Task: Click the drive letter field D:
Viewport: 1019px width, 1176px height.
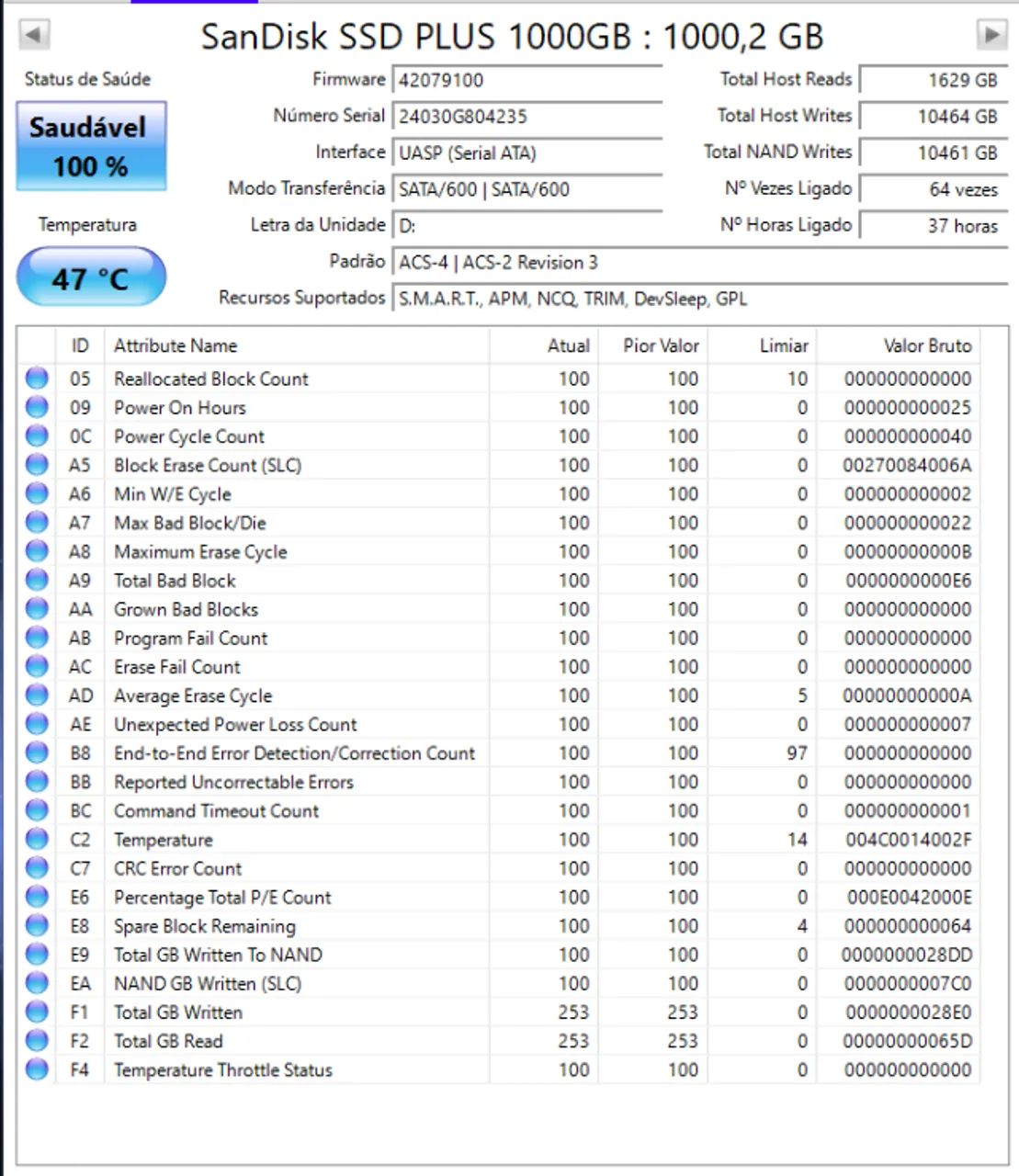Action: pos(527,226)
